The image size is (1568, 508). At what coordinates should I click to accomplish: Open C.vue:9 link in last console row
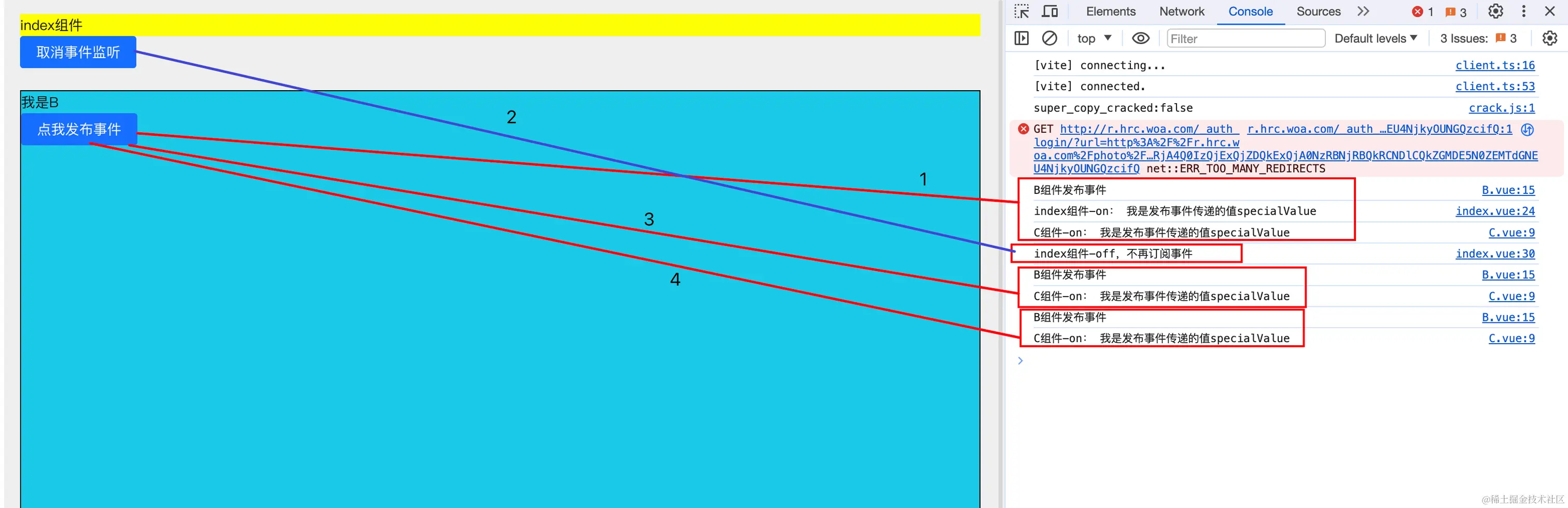(x=1511, y=338)
